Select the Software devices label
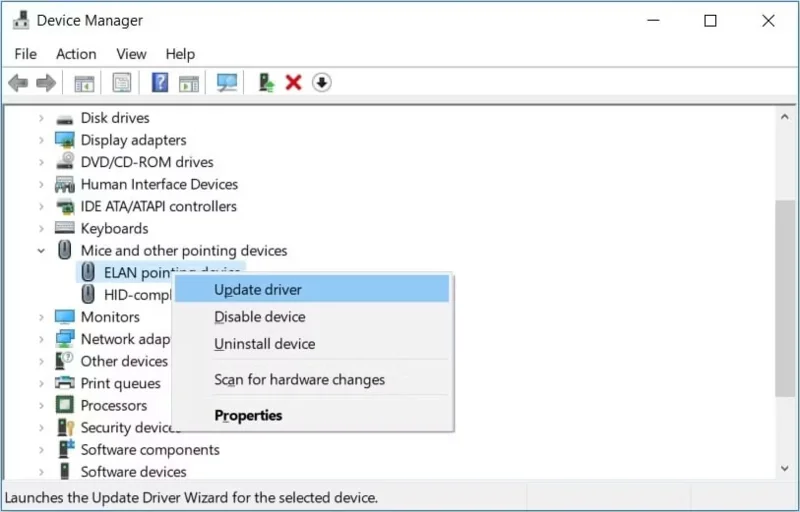This screenshot has height=512, width=800. click(133, 472)
